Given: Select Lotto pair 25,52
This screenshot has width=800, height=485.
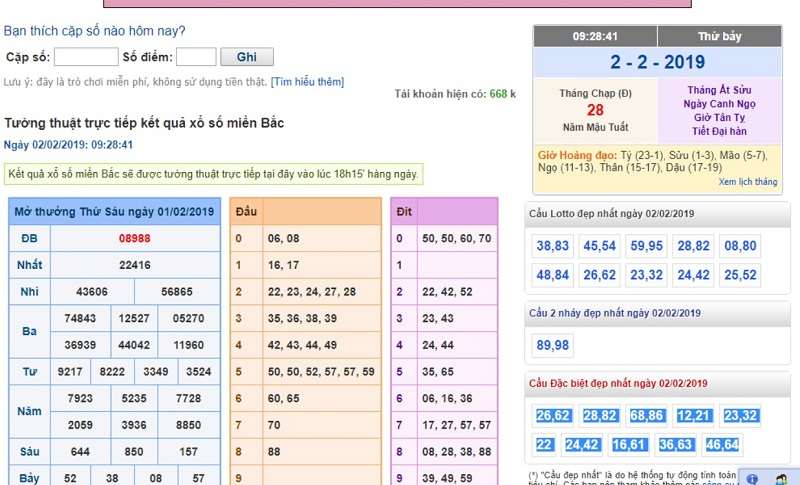Looking at the screenshot, I should [740, 275].
